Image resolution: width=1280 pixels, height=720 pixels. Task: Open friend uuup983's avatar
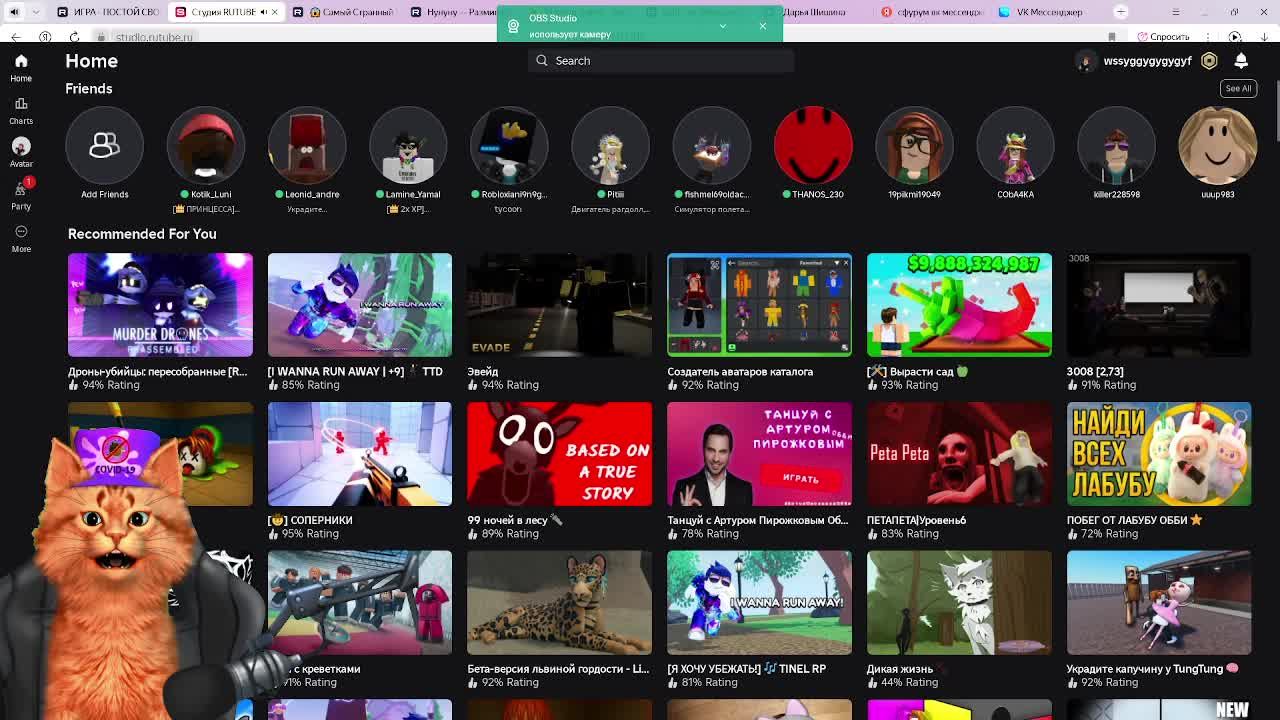tap(1217, 146)
